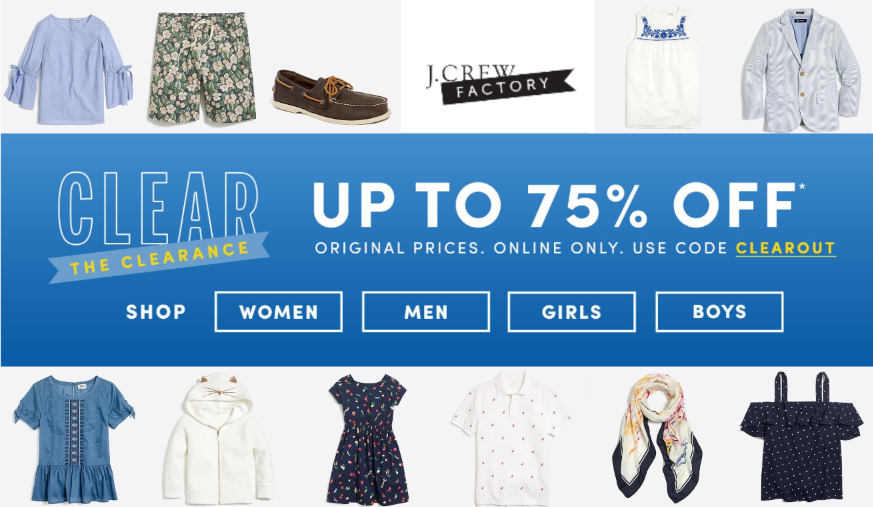The image size is (873, 507).
Task: Choose the GIRLS shop button
Action: point(572,312)
